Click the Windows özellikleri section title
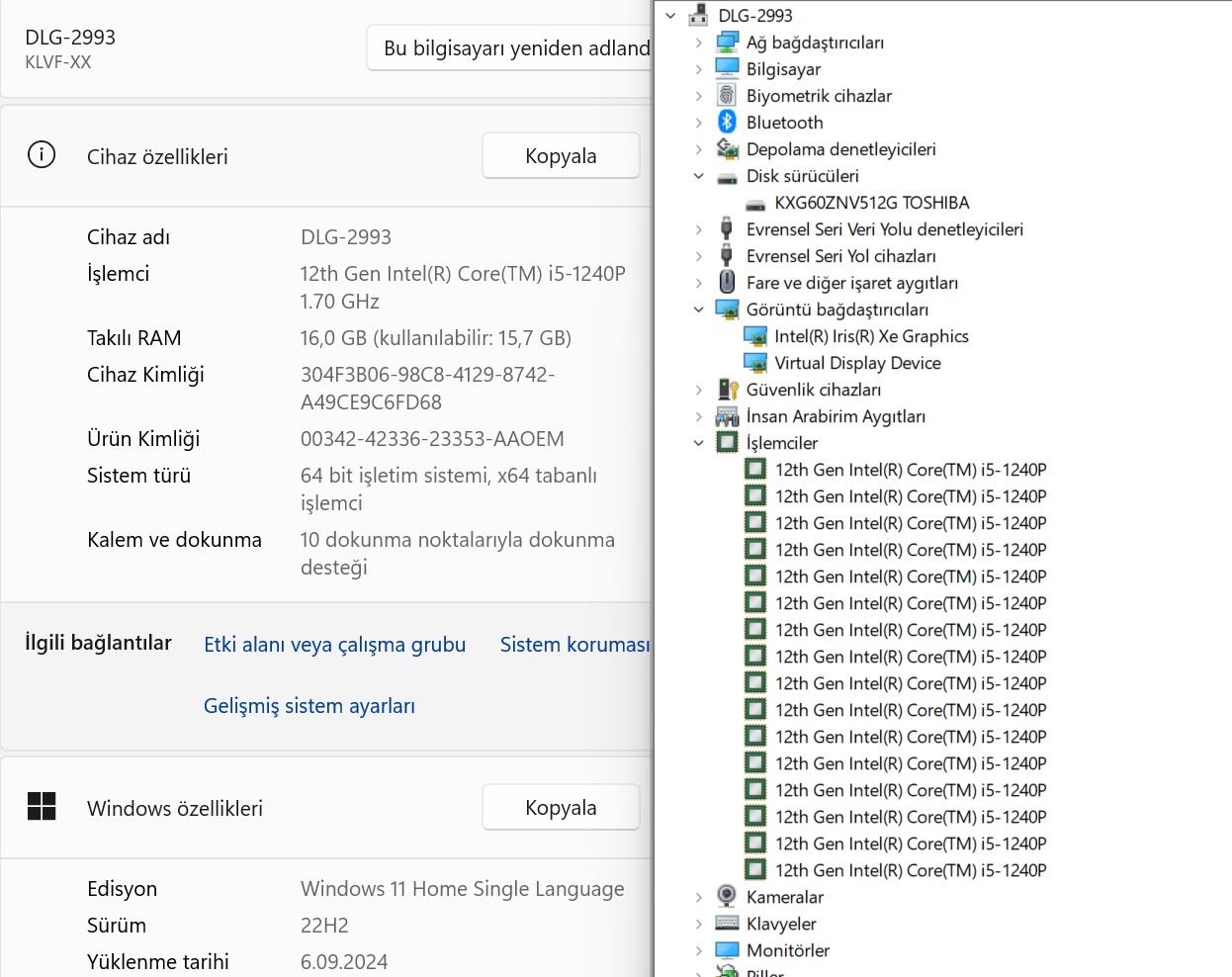Screen dimensions: 1232x977 click(175, 808)
